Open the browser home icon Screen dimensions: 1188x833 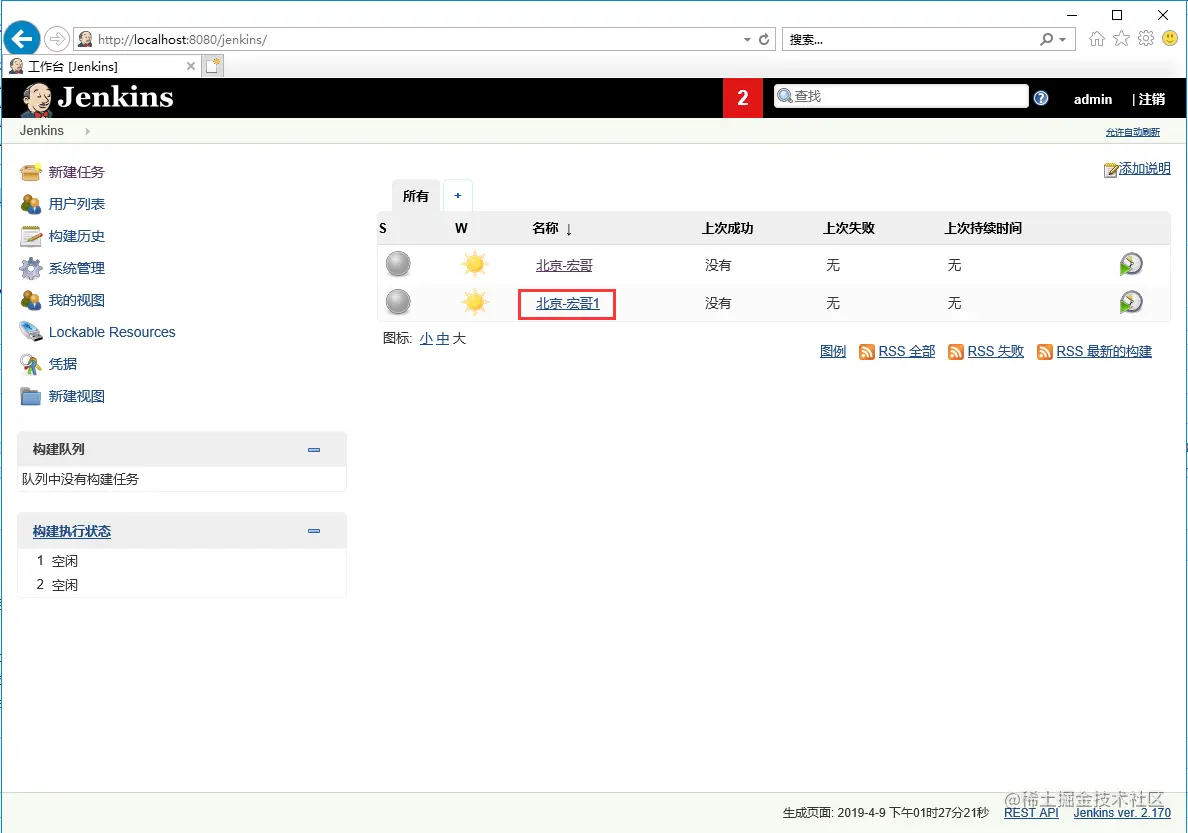(x=1096, y=39)
